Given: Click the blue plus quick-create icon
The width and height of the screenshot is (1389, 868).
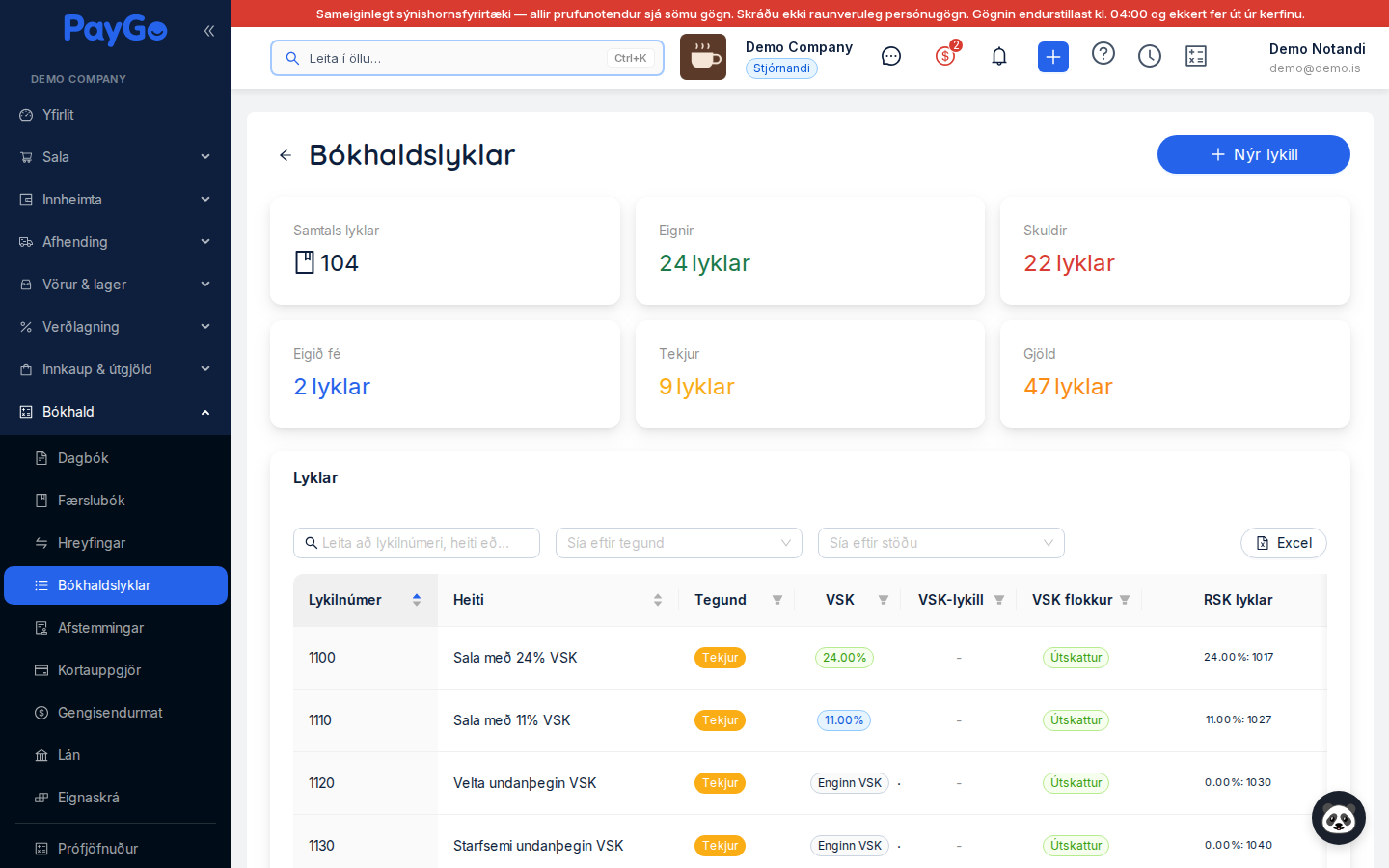Looking at the screenshot, I should (x=1053, y=57).
